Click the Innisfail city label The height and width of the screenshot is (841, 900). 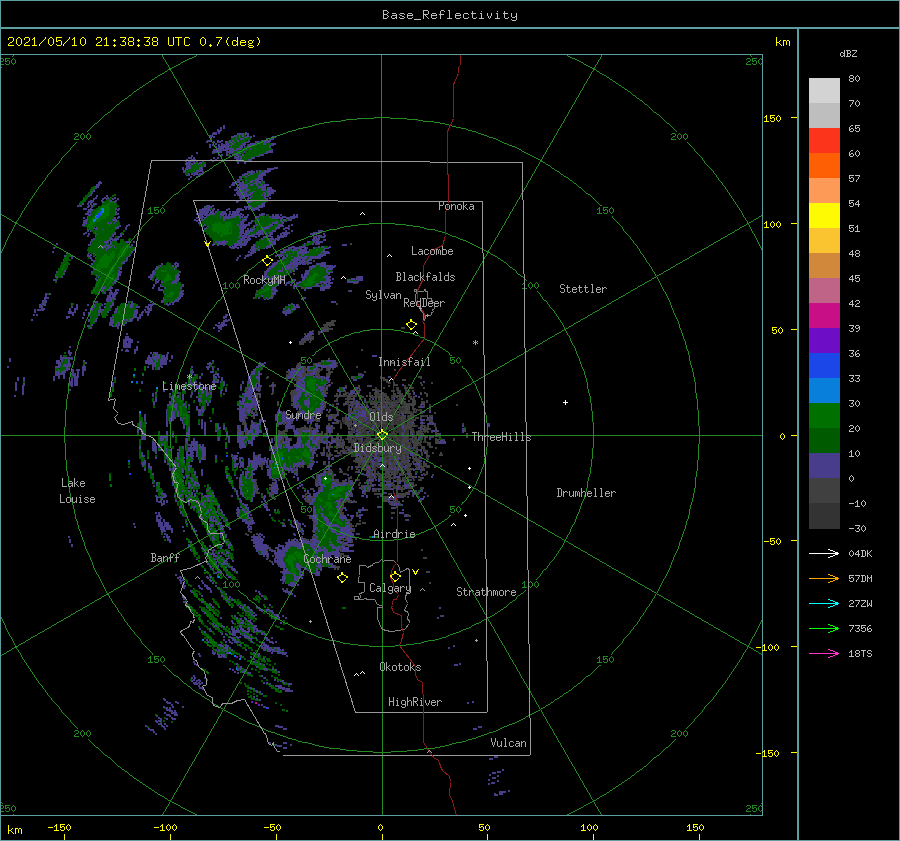tap(404, 362)
